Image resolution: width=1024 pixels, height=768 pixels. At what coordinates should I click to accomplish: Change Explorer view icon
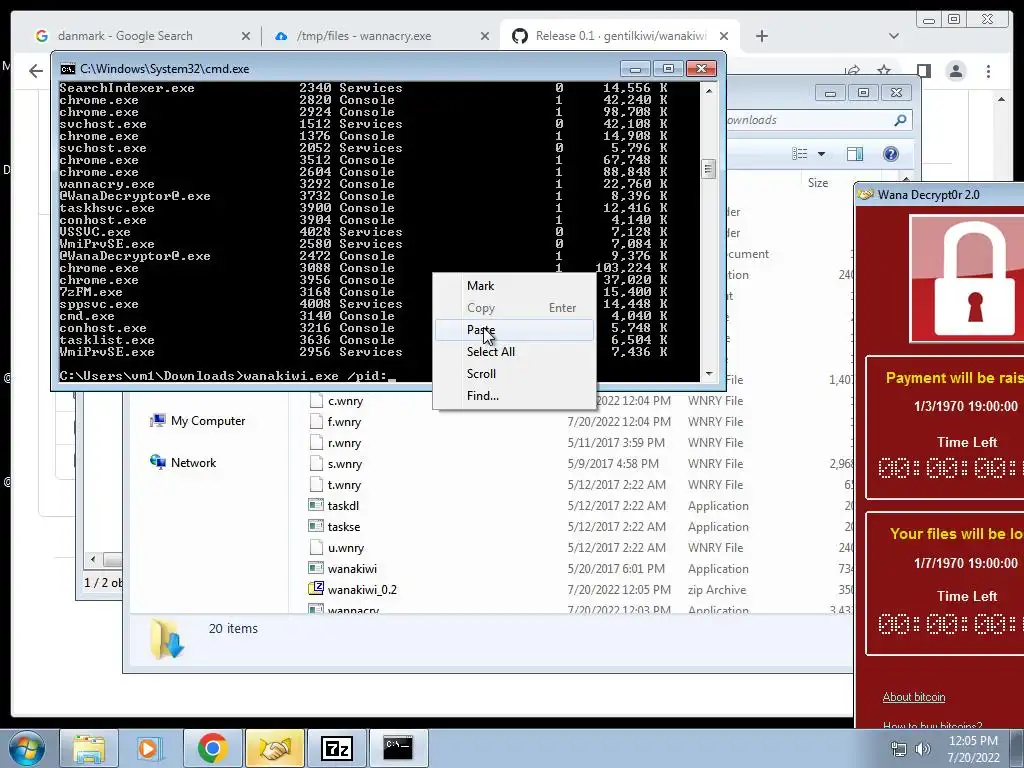pyautogui.click(x=800, y=153)
